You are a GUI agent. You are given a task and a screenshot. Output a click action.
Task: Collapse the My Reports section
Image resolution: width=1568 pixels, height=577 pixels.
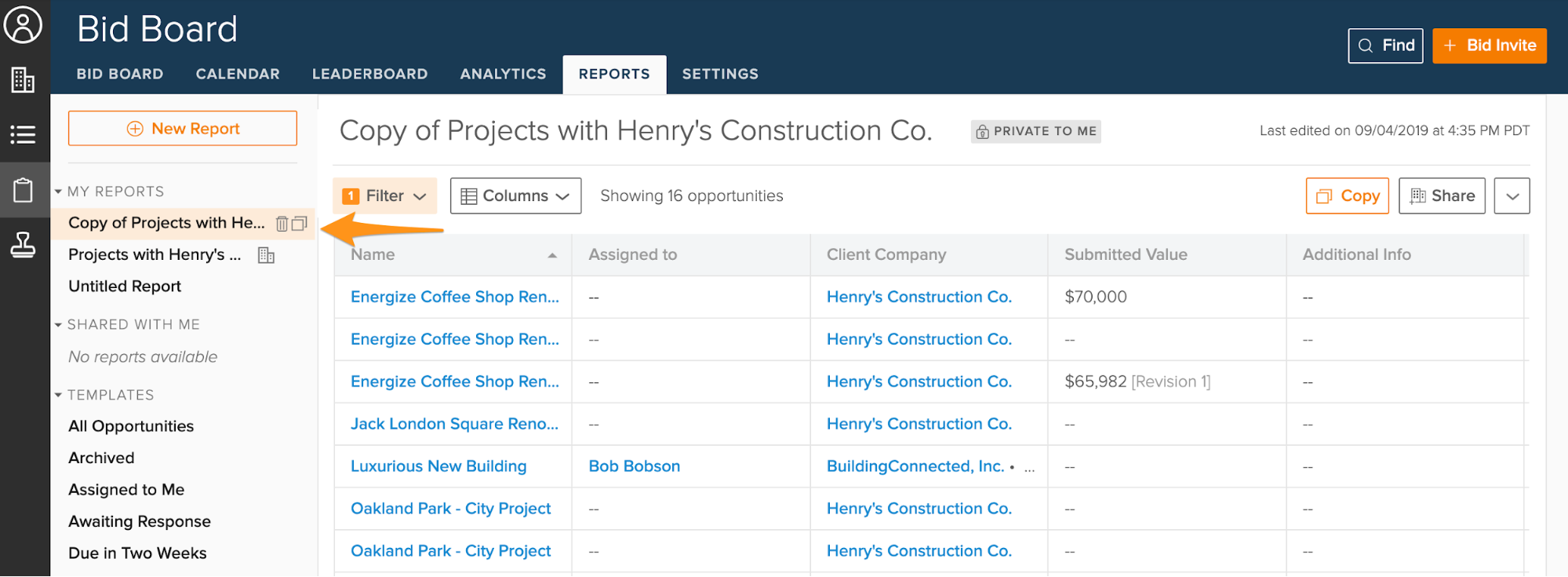[58, 192]
